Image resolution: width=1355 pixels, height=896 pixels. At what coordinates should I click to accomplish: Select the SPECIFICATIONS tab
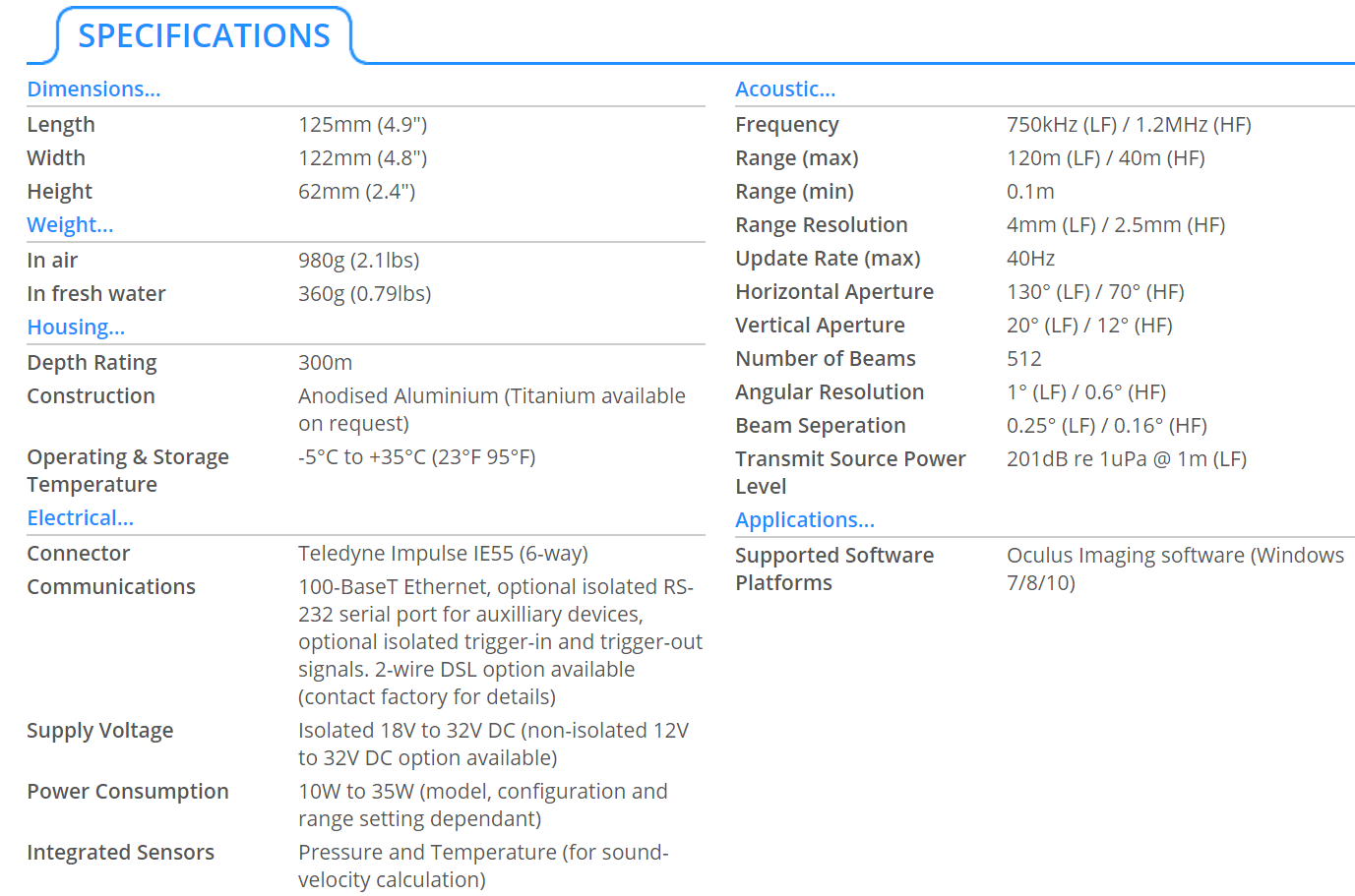(x=204, y=35)
